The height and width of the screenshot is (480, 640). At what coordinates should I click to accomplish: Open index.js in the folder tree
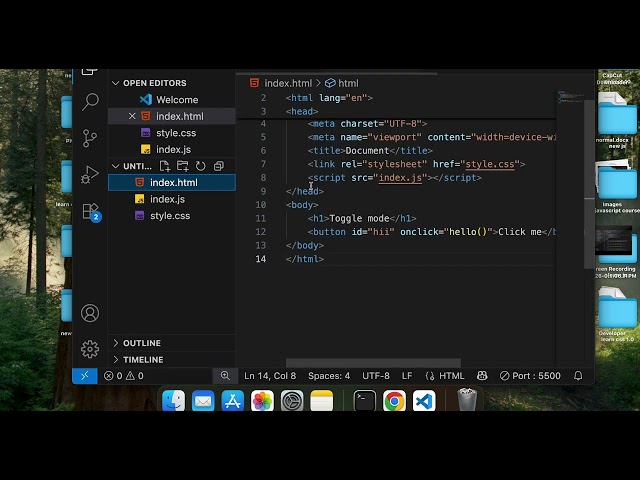(171, 199)
